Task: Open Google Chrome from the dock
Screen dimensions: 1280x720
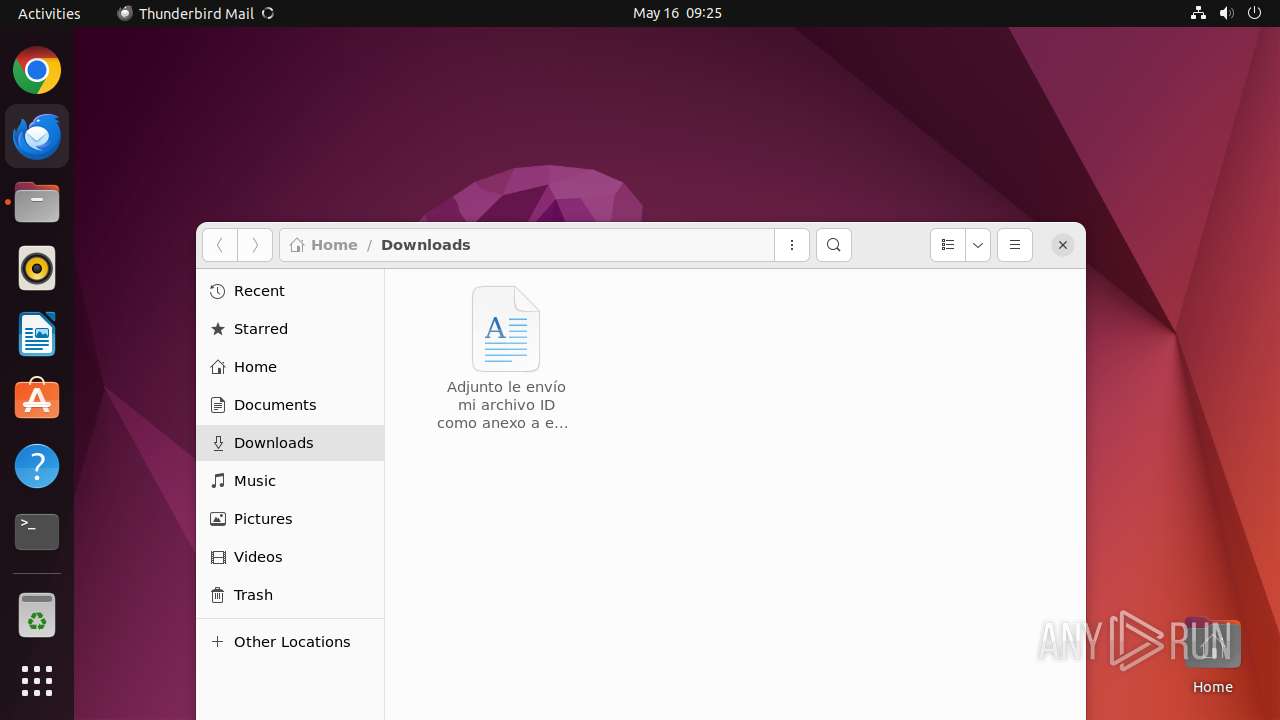Action: (x=37, y=71)
